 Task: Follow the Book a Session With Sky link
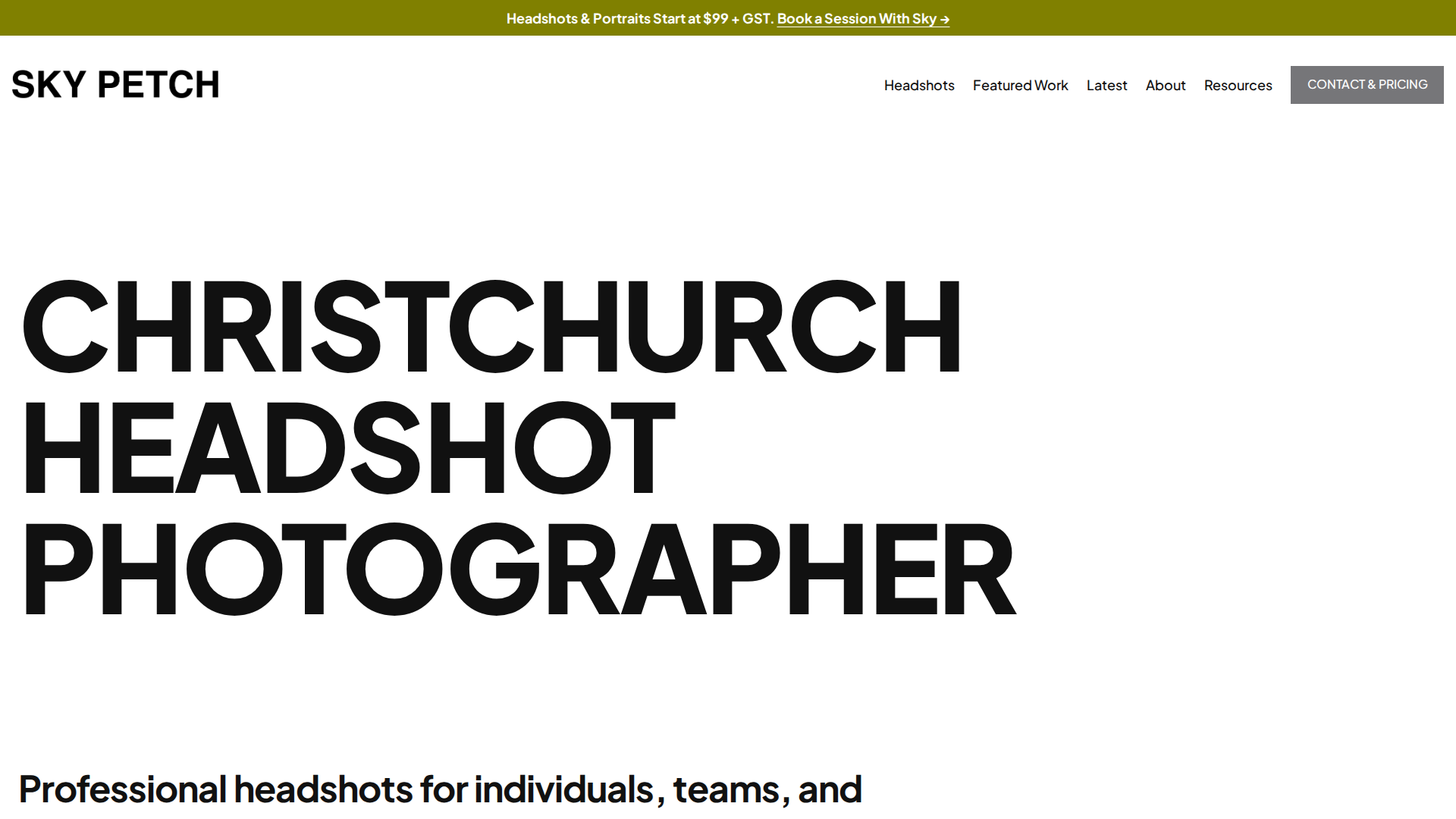click(862, 18)
